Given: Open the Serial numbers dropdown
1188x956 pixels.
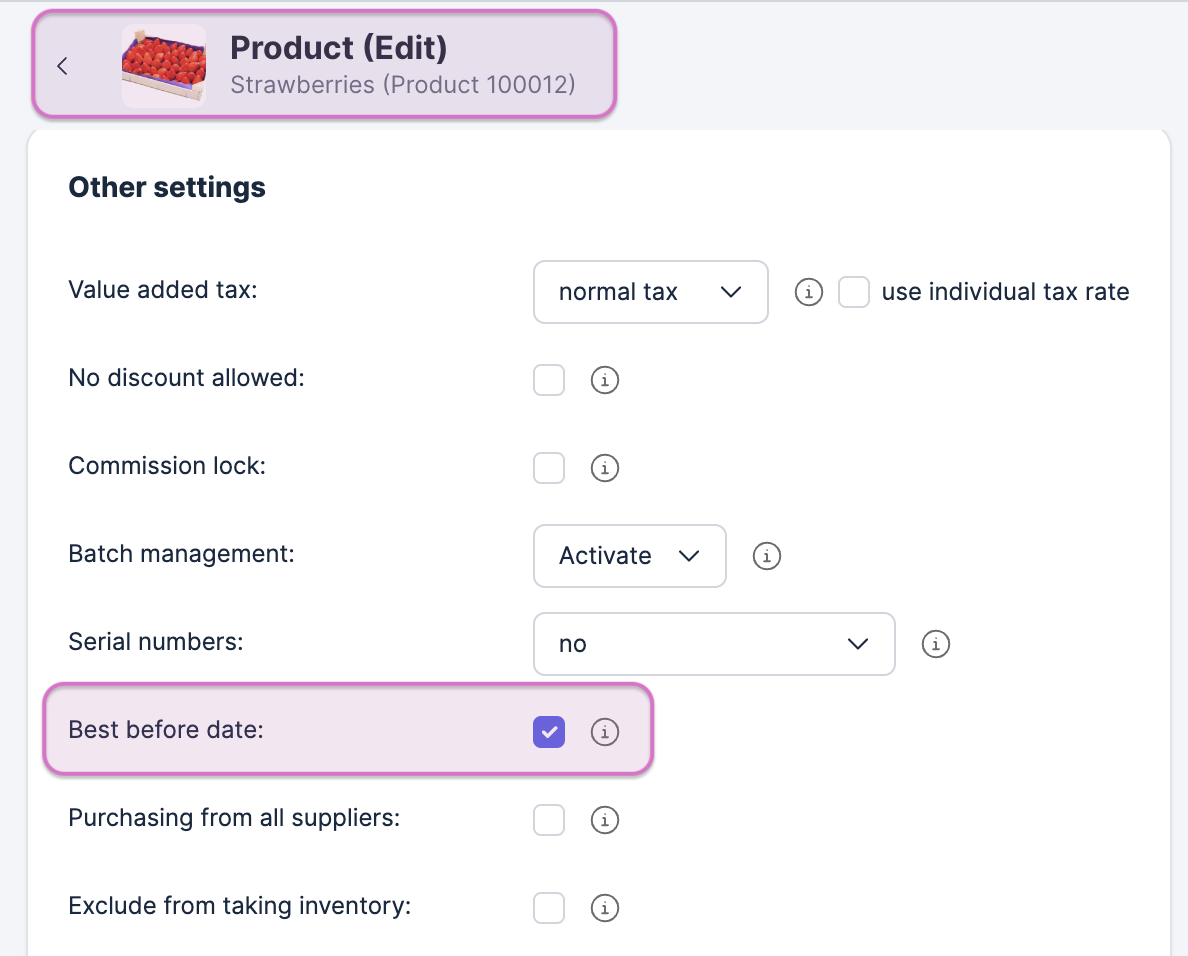Looking at the screenshot, I should [x=713, y=644].
